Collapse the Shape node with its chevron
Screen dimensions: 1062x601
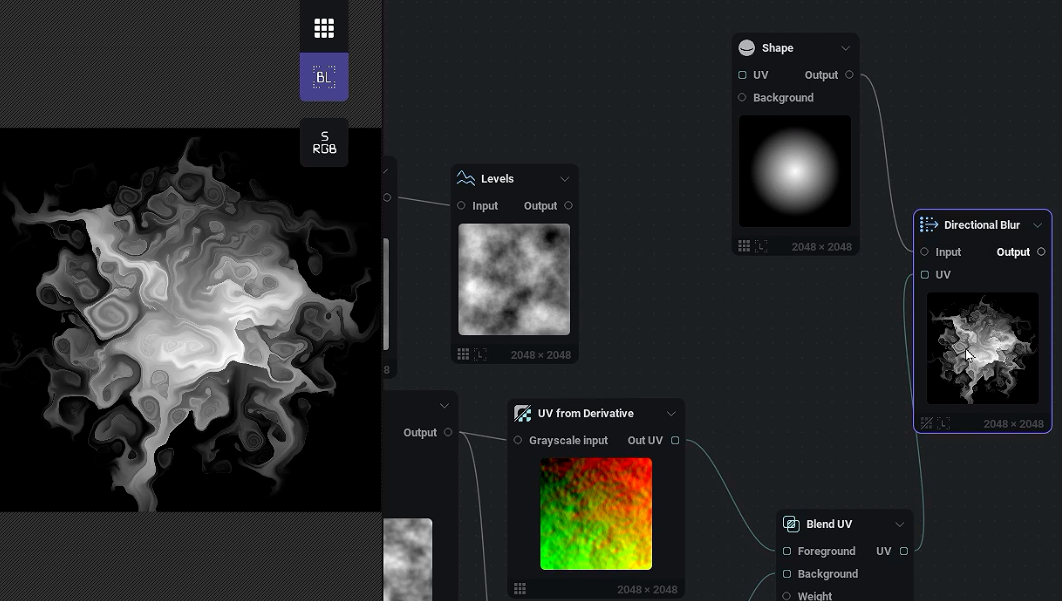(845, 48)
